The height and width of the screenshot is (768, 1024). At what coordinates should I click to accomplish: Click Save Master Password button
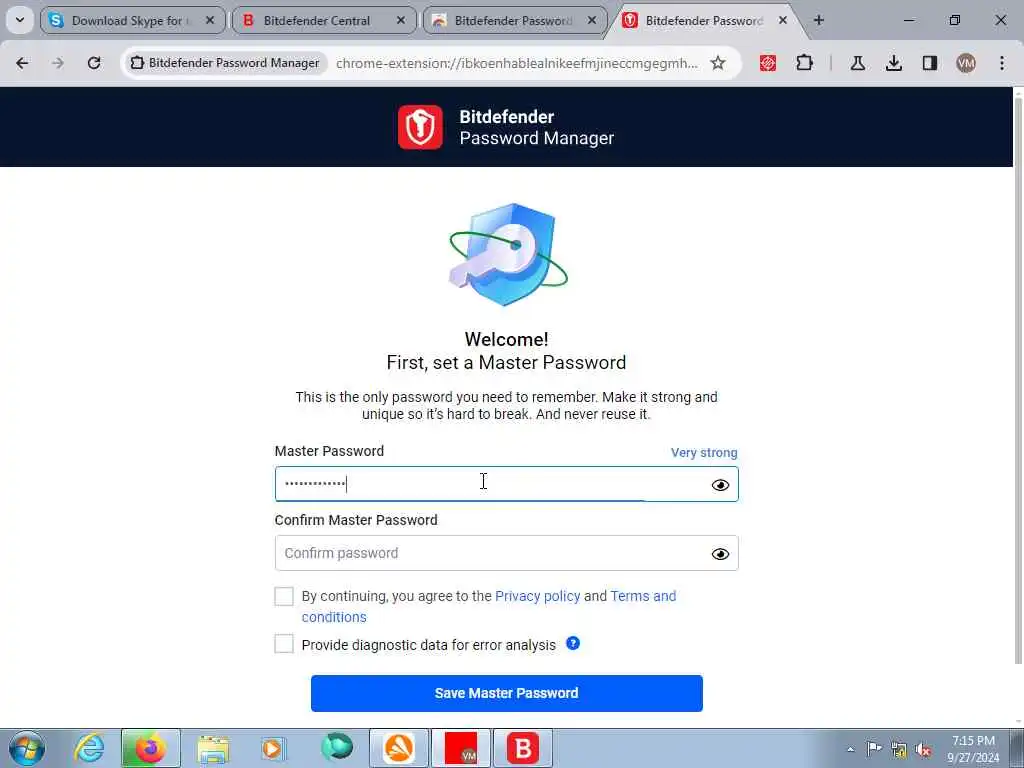tap(507, 693)
